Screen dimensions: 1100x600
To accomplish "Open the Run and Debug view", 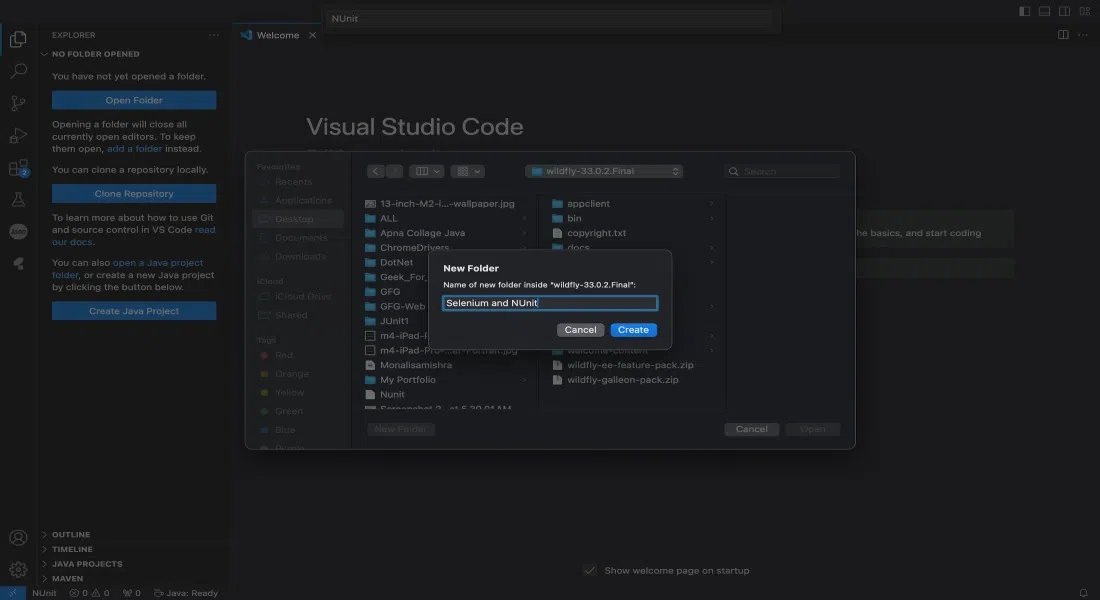I will coord(18,135).
